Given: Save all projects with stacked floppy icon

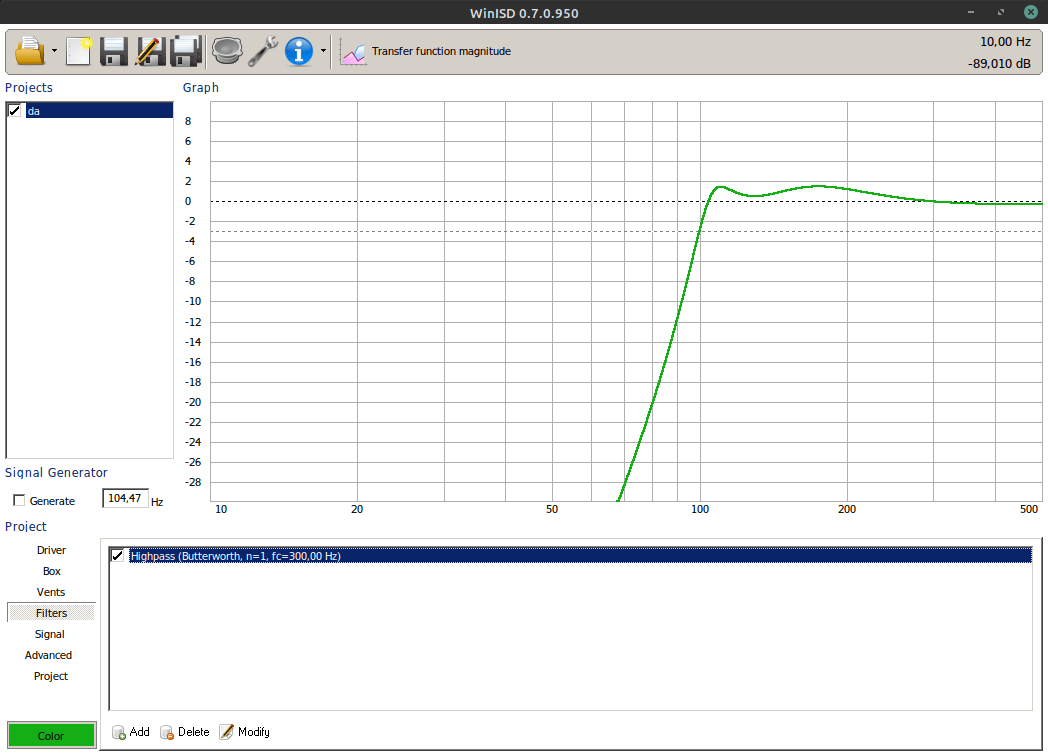Looking at the screenshot, I should [x=186, y=51].
